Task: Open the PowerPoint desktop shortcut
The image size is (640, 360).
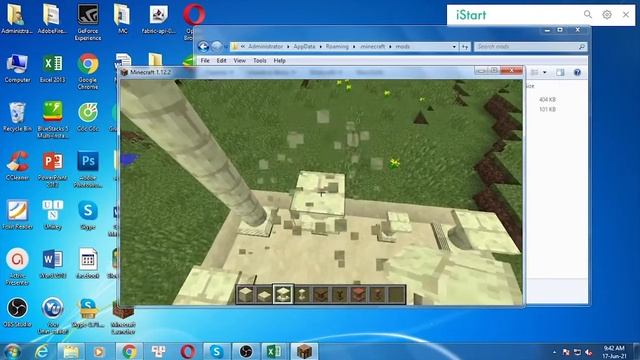Action: (x=53, y=169)
